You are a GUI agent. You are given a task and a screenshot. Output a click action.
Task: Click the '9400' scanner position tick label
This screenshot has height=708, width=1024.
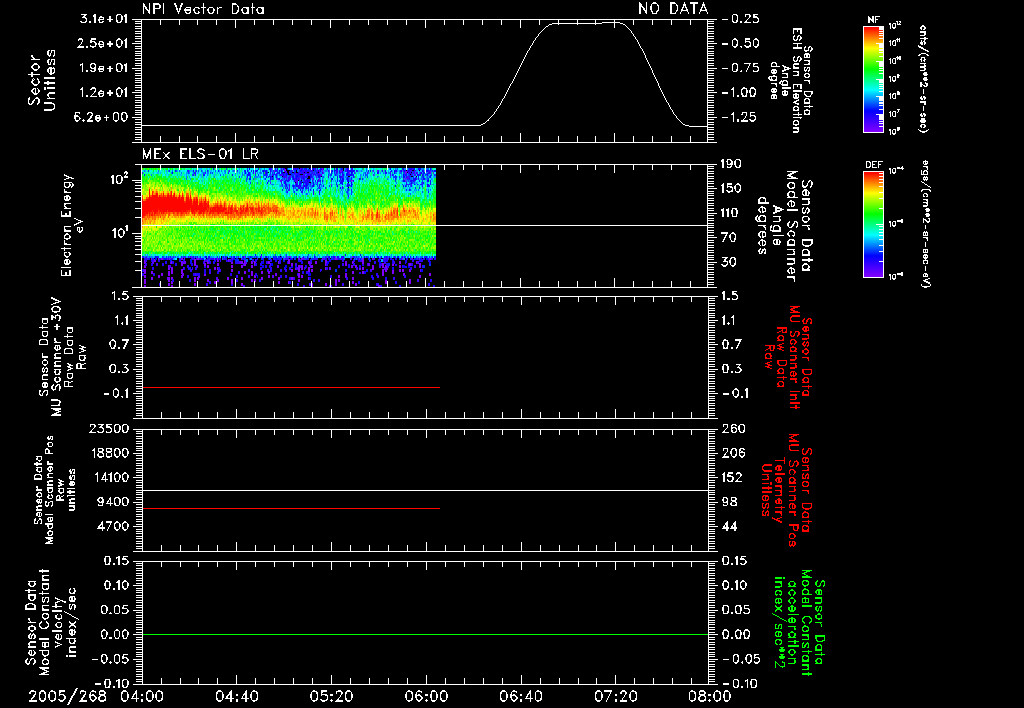click(x=112, y=502)
